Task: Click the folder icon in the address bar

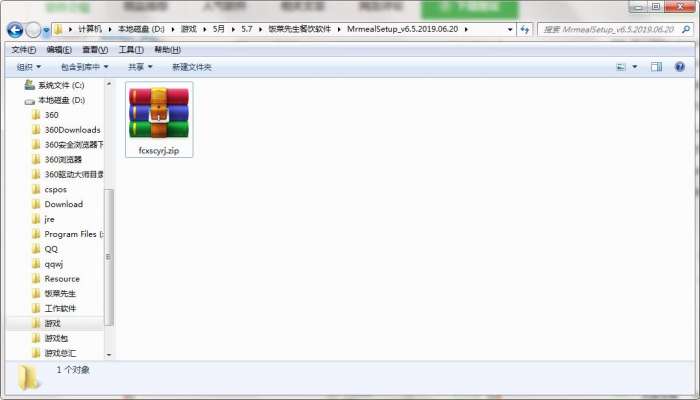Action: 58,29
